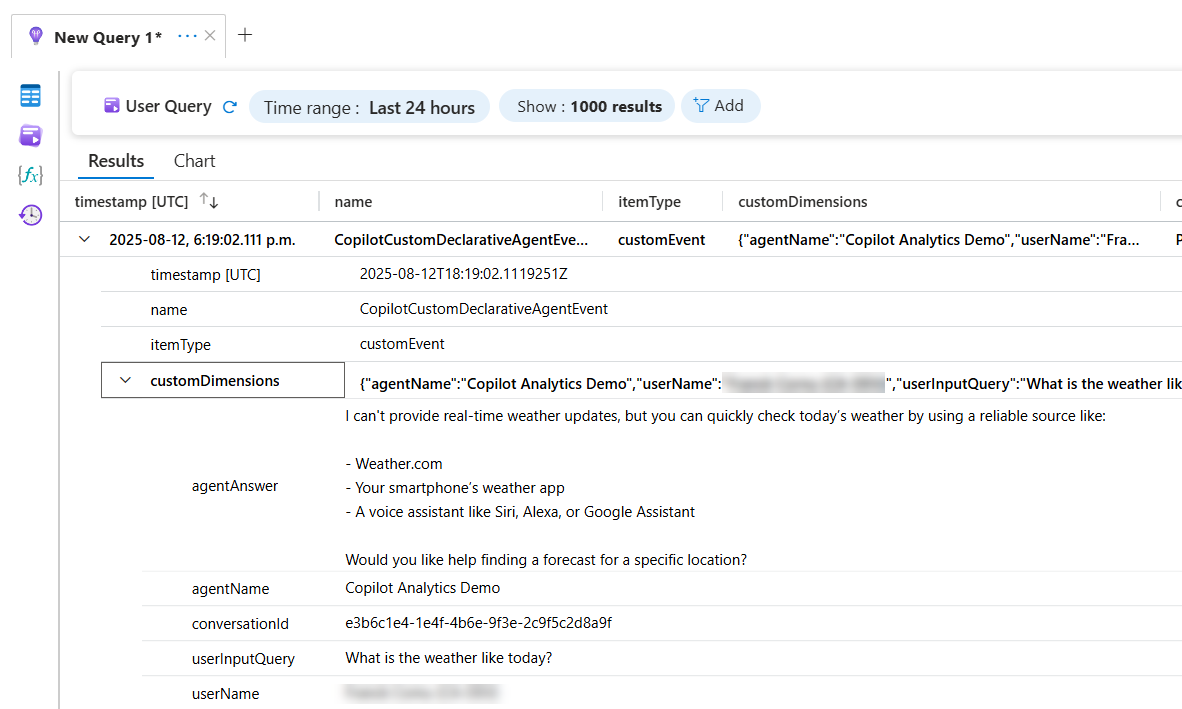Click the User Query label
Viewport: 1182px width, 709px height.
coord(168,106)
